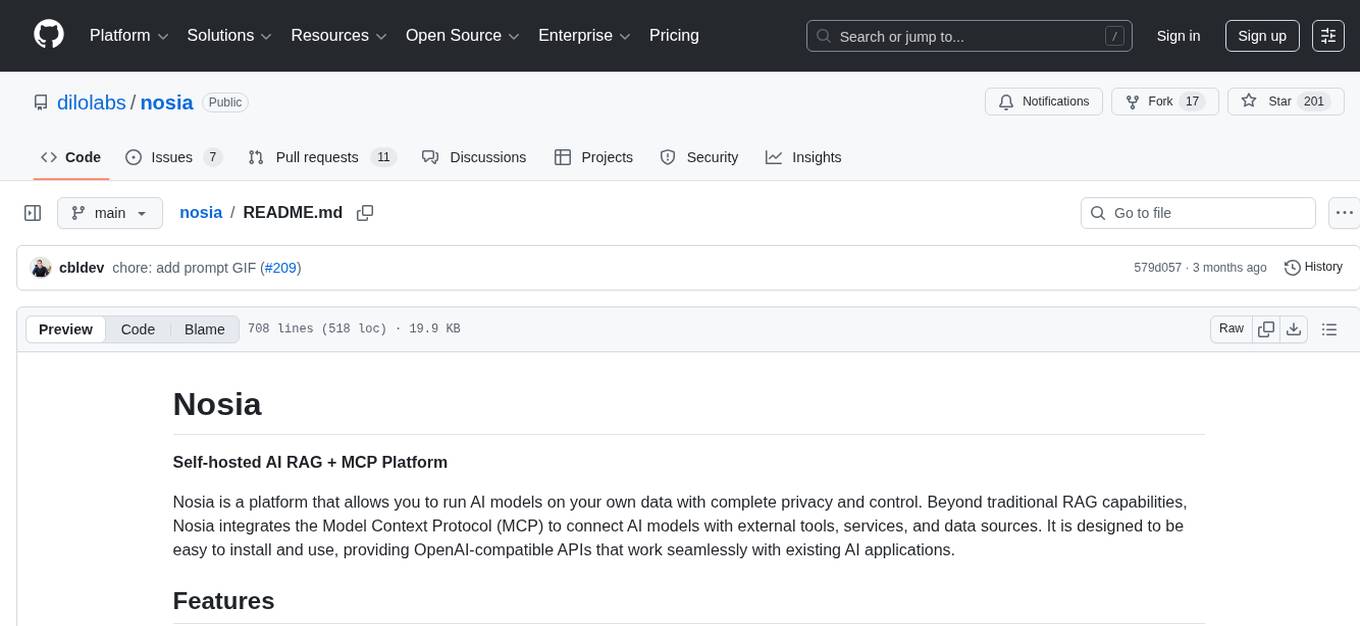Click the command palette icon top right

(1327, 35)
